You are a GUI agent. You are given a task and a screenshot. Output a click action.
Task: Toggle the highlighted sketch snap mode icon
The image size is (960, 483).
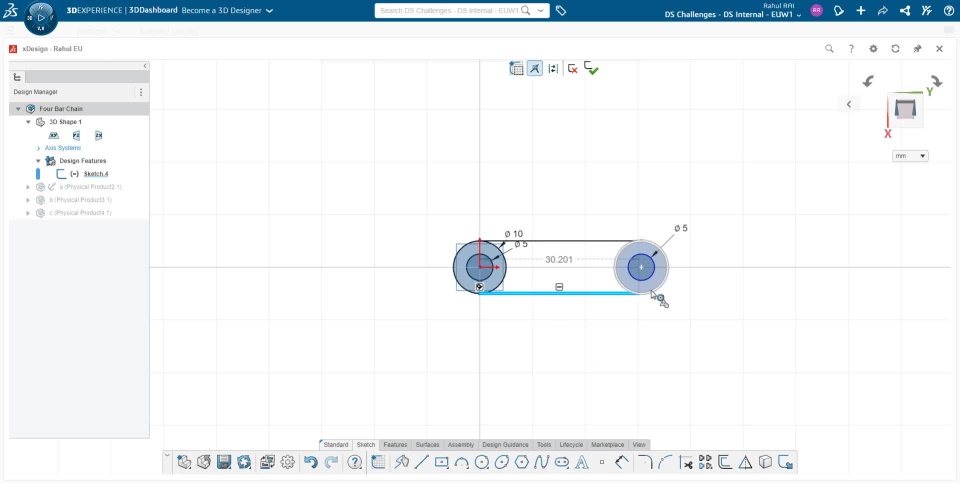point(534,69)
